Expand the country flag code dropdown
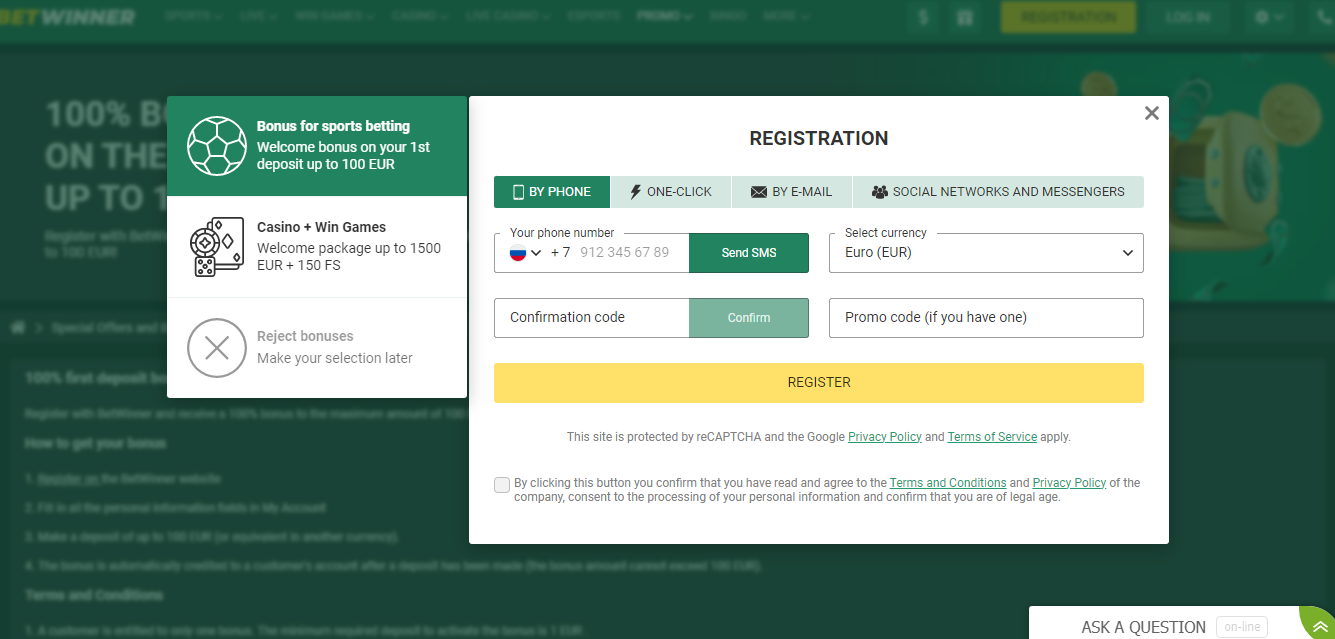This screenshot has height=639, width=1335. 525,253
